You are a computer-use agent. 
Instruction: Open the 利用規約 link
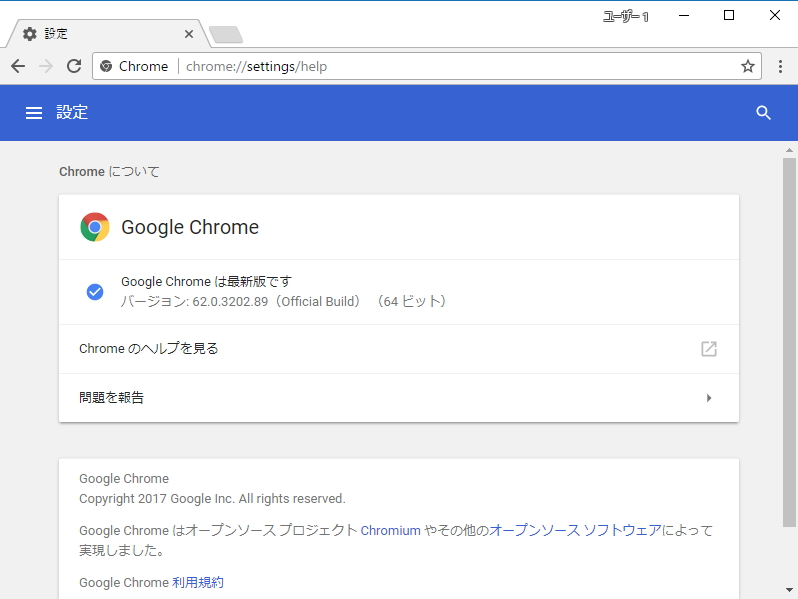pyautogui.click(x=197, y=582)
